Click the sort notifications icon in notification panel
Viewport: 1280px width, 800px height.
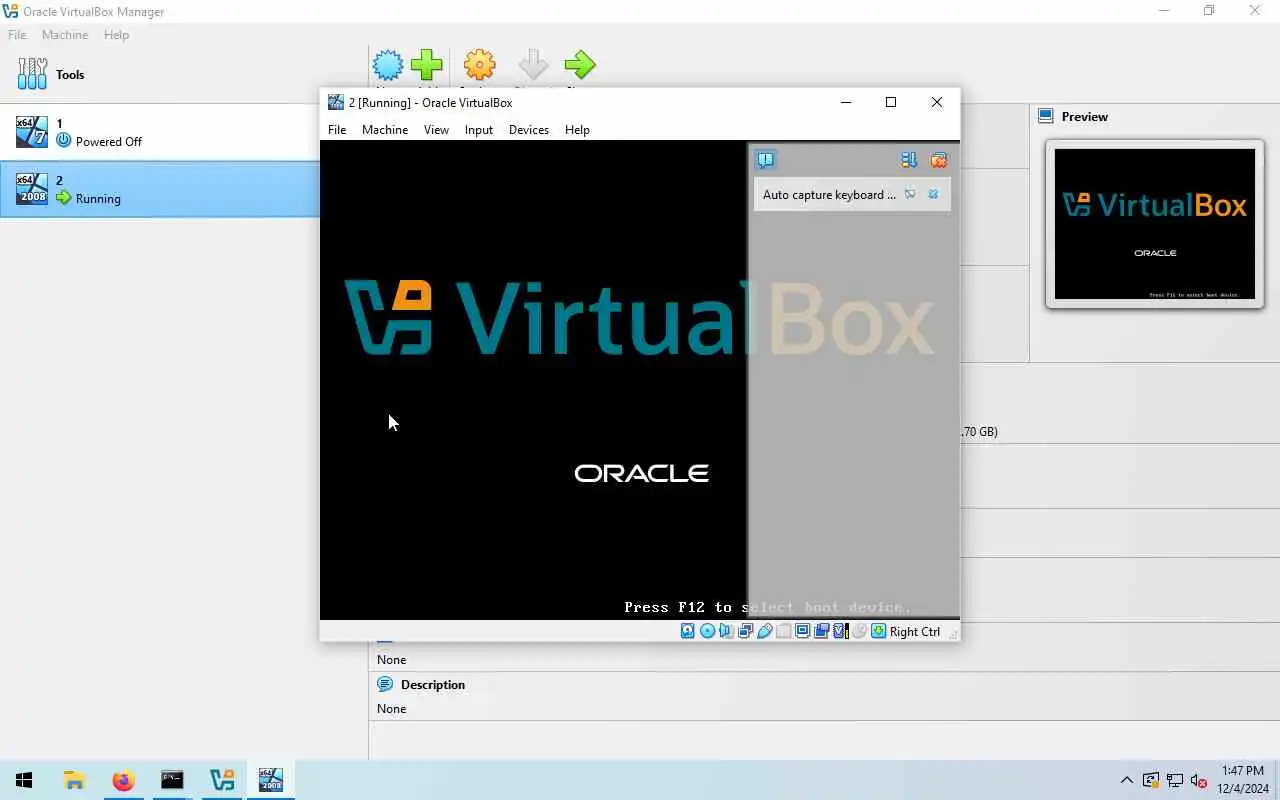(x=908, y=160)
